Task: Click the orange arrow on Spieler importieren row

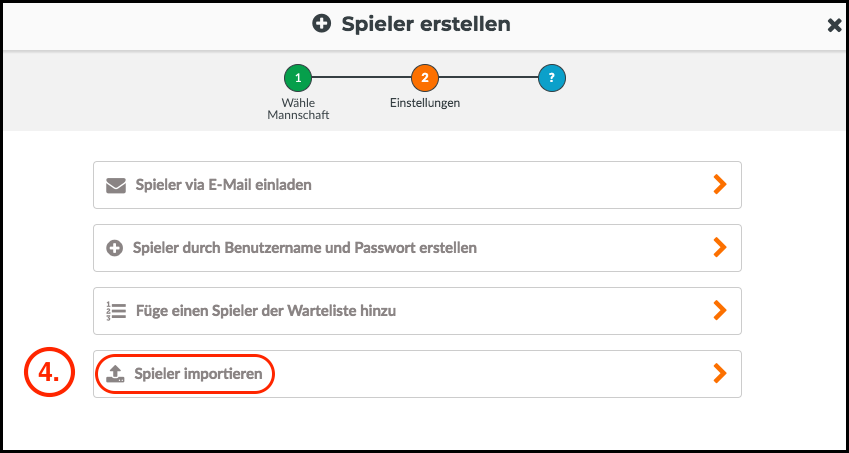Action: click(720, 373)
